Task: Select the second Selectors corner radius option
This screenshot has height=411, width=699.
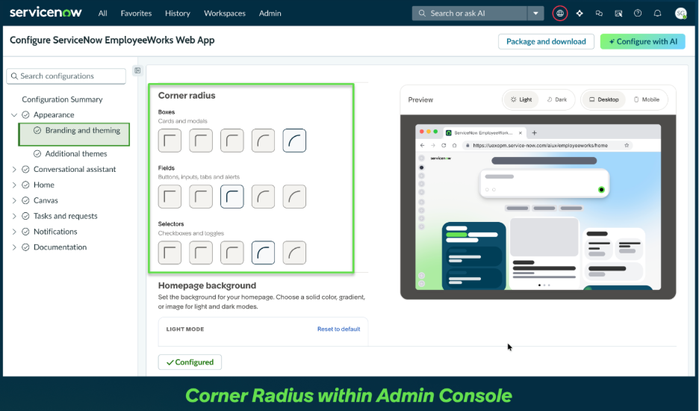Action: 201,253
